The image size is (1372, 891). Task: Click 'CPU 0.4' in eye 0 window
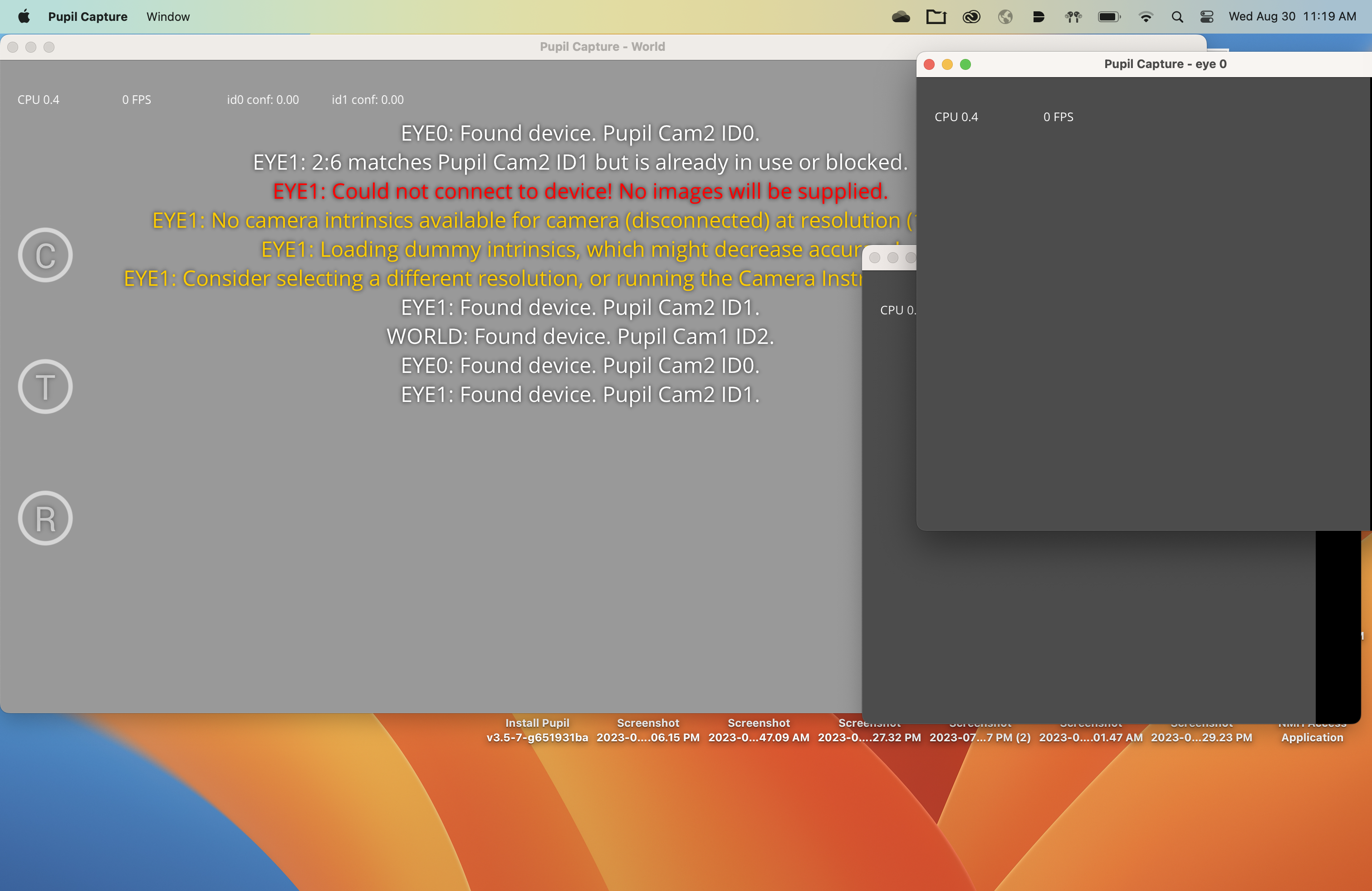956,117
